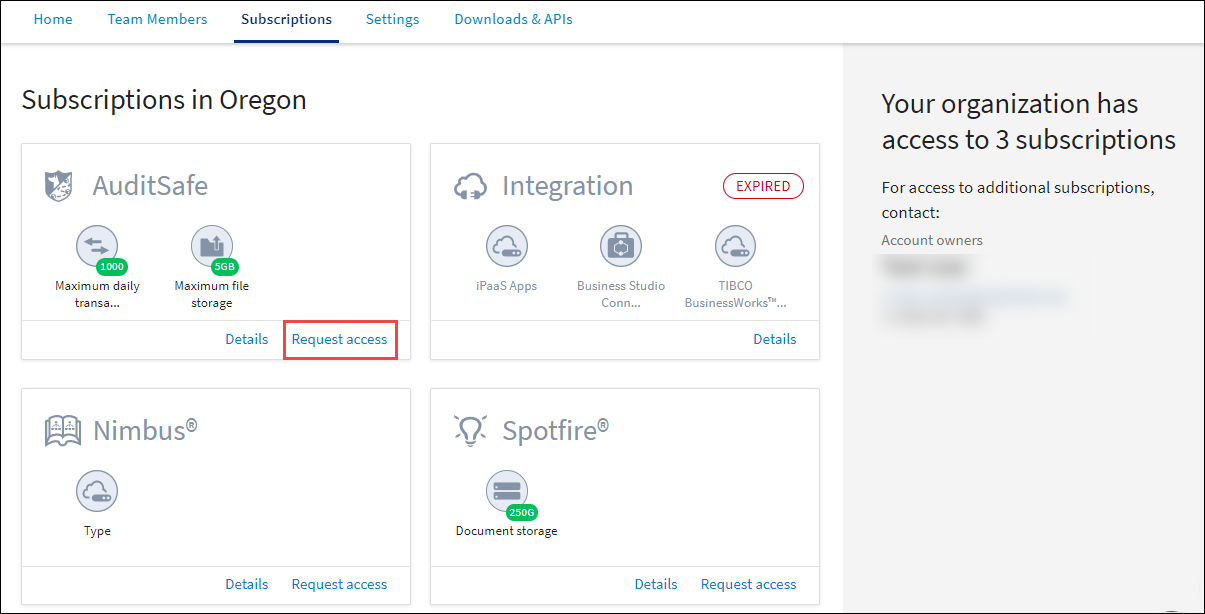Click the Nimbus Type icon
The image size is (1205, 614).
click(x=97, y=491)
